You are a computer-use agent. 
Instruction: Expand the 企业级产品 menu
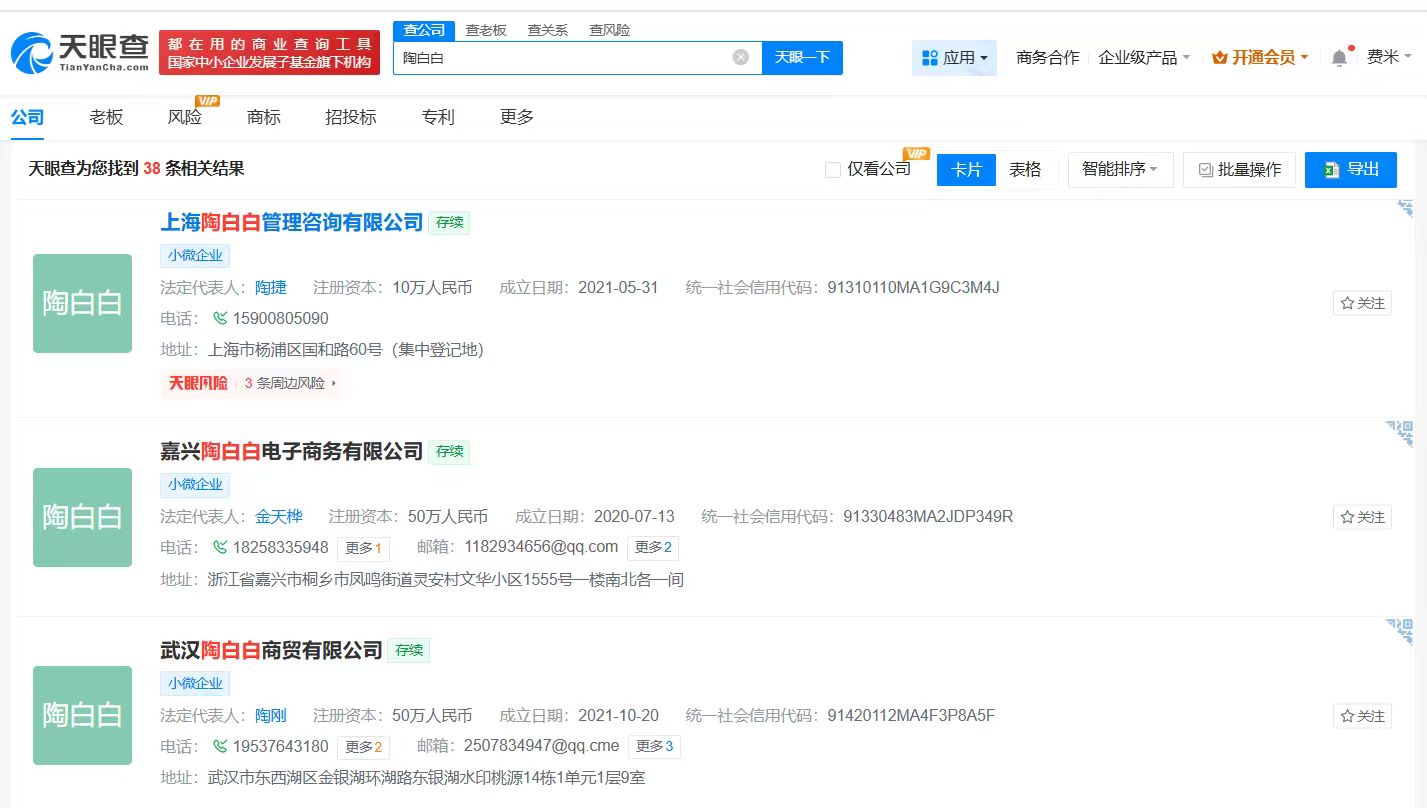coord(1144,58)
